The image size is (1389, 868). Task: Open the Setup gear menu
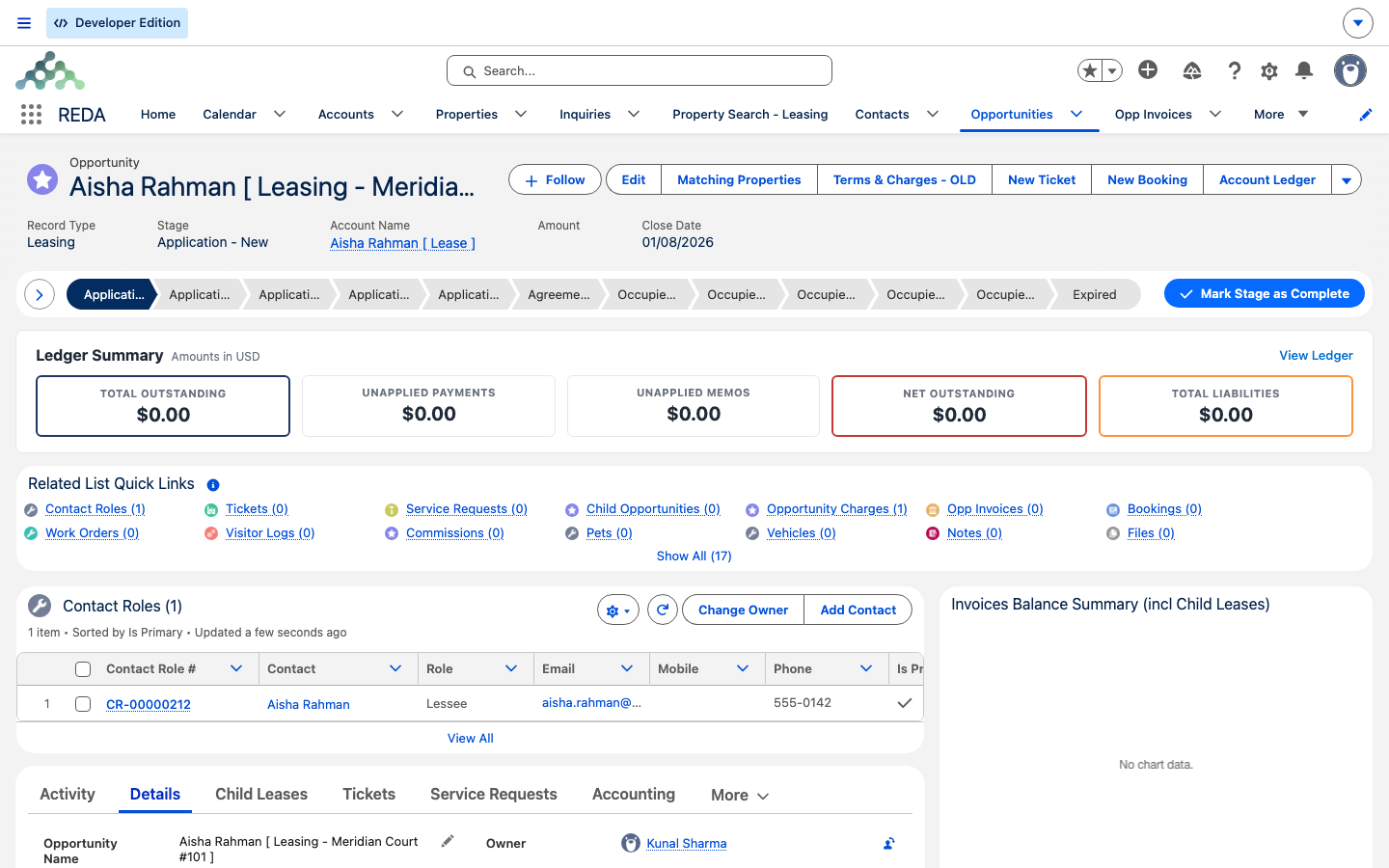tap(1269, 70)
